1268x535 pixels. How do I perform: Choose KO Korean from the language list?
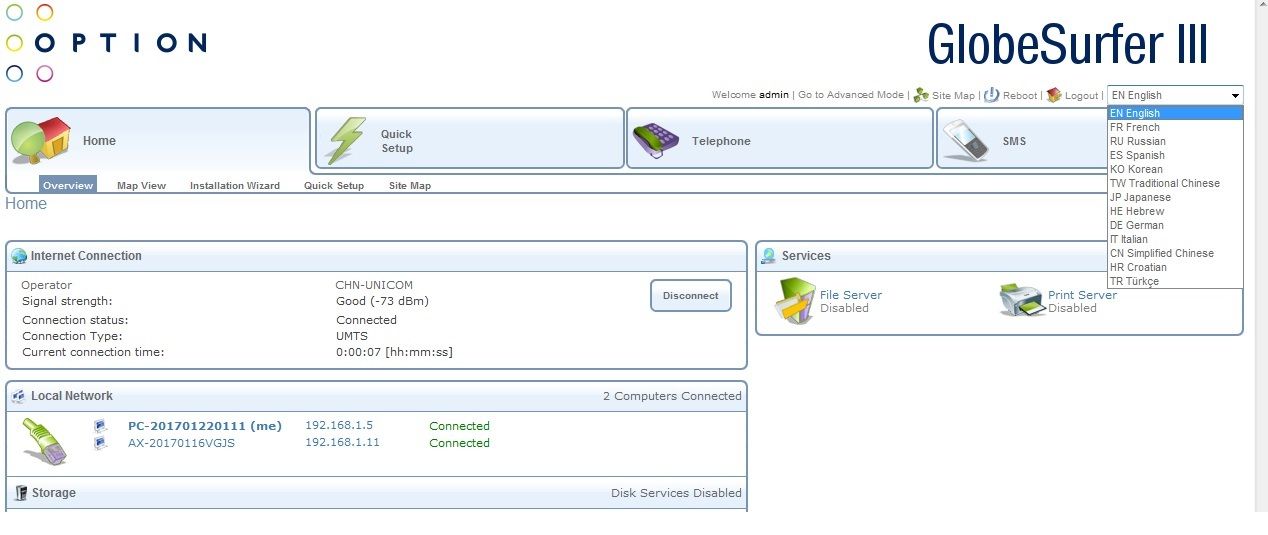[1175, 169]
